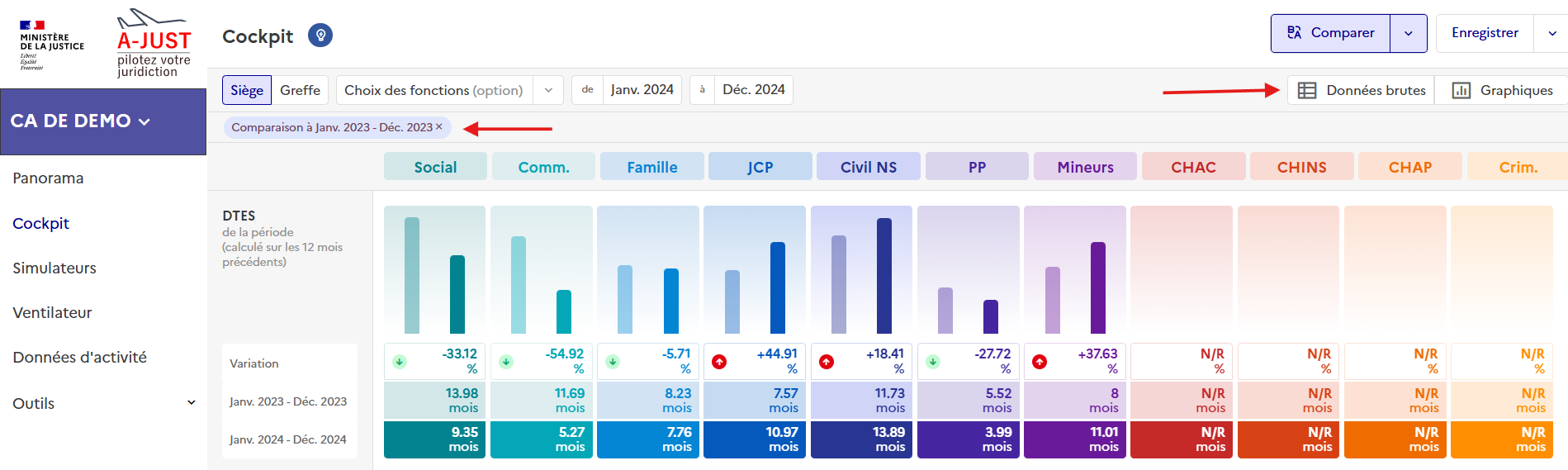The height and width of the screenshot is (470, 1568).
Task: Click the red up arrow in JCP variation
Action: click(719, 362)
